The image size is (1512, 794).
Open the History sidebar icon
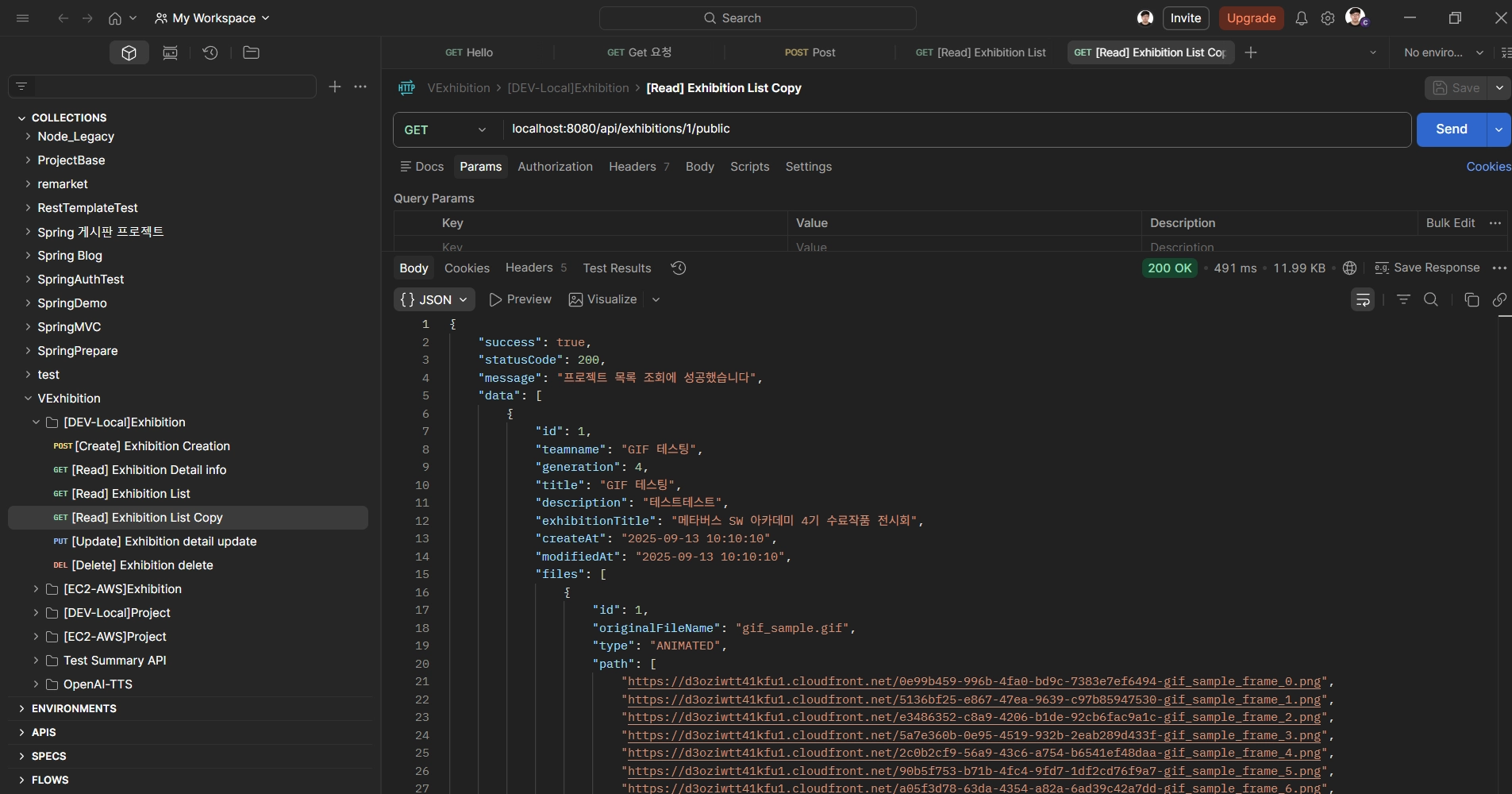pos(210,52)
